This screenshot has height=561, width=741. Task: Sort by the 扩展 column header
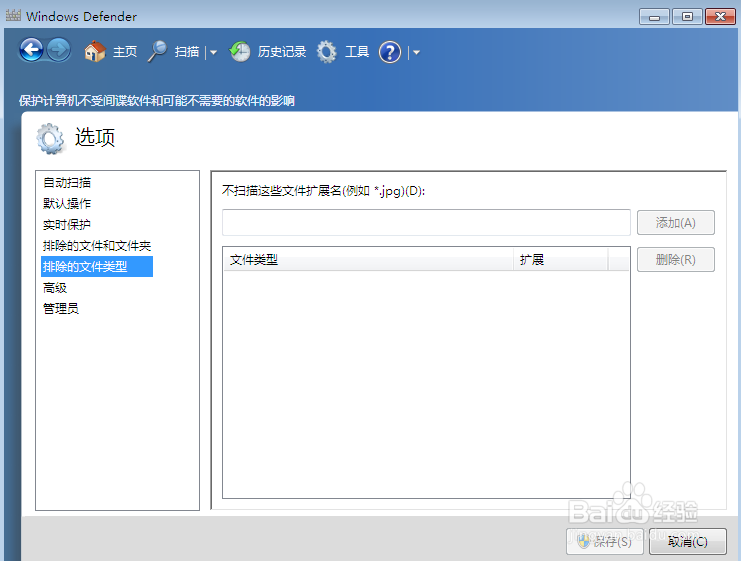(560, 259)
